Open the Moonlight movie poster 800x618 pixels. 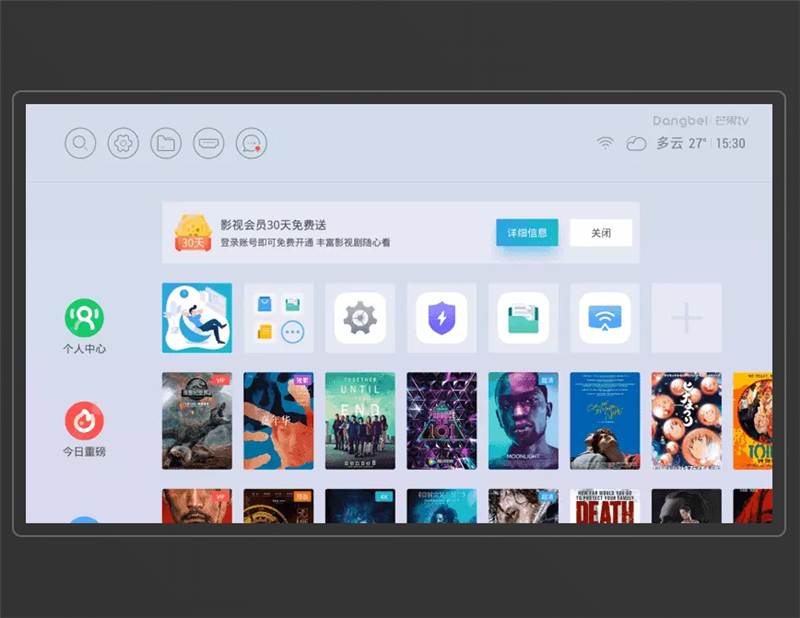[x=523, y=421]
